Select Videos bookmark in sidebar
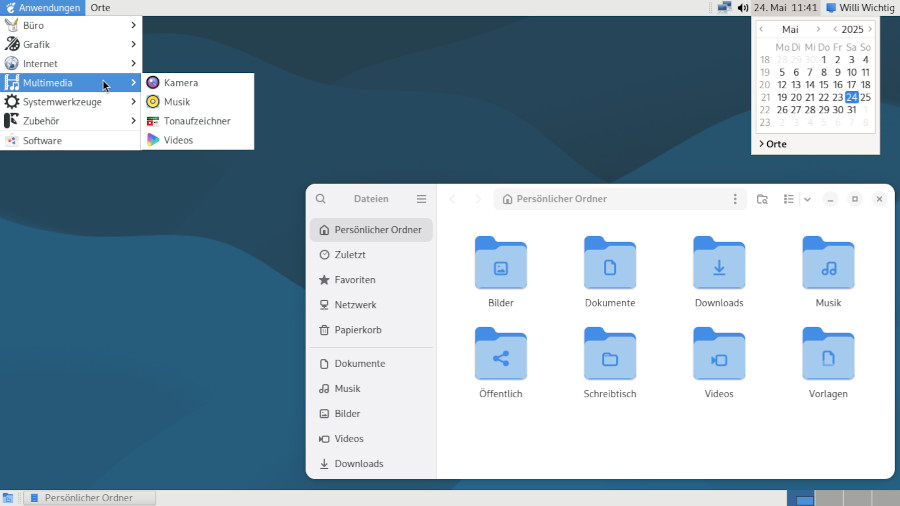The height and width of the screenshot is (506, 900). pyautogui.click(x=371, y=439)
